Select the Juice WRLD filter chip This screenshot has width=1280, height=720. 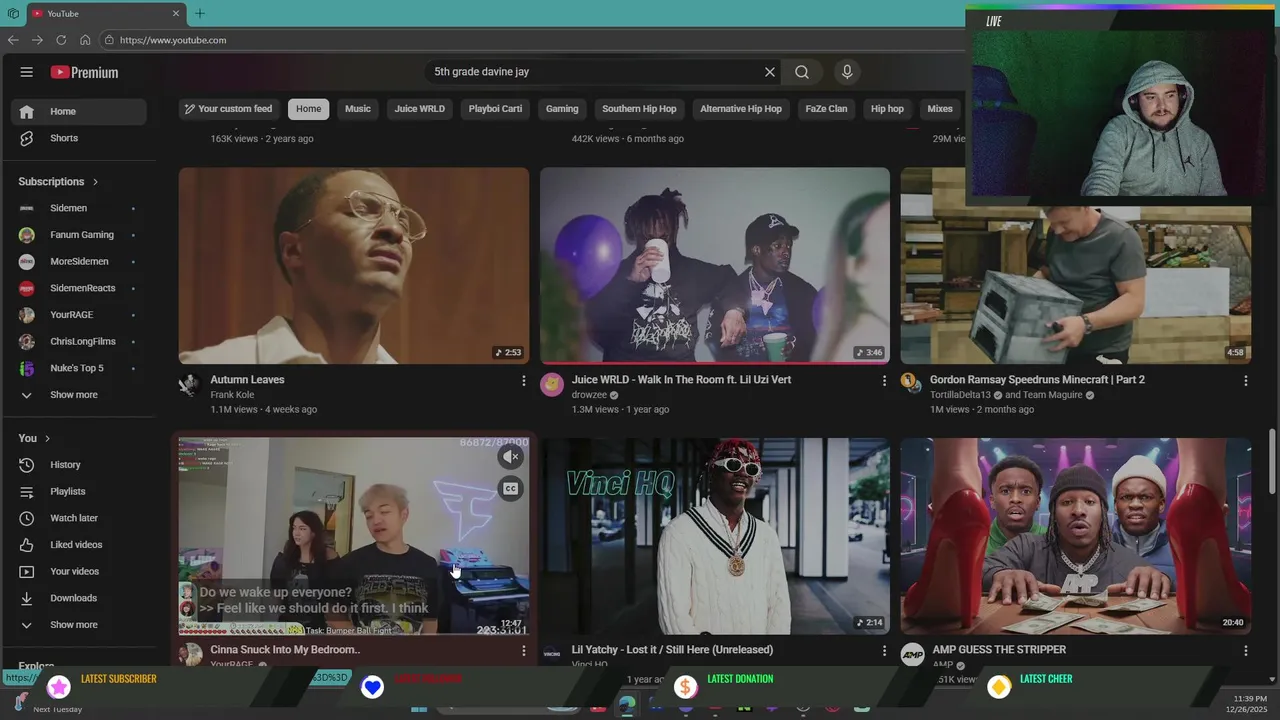point(419,109)
